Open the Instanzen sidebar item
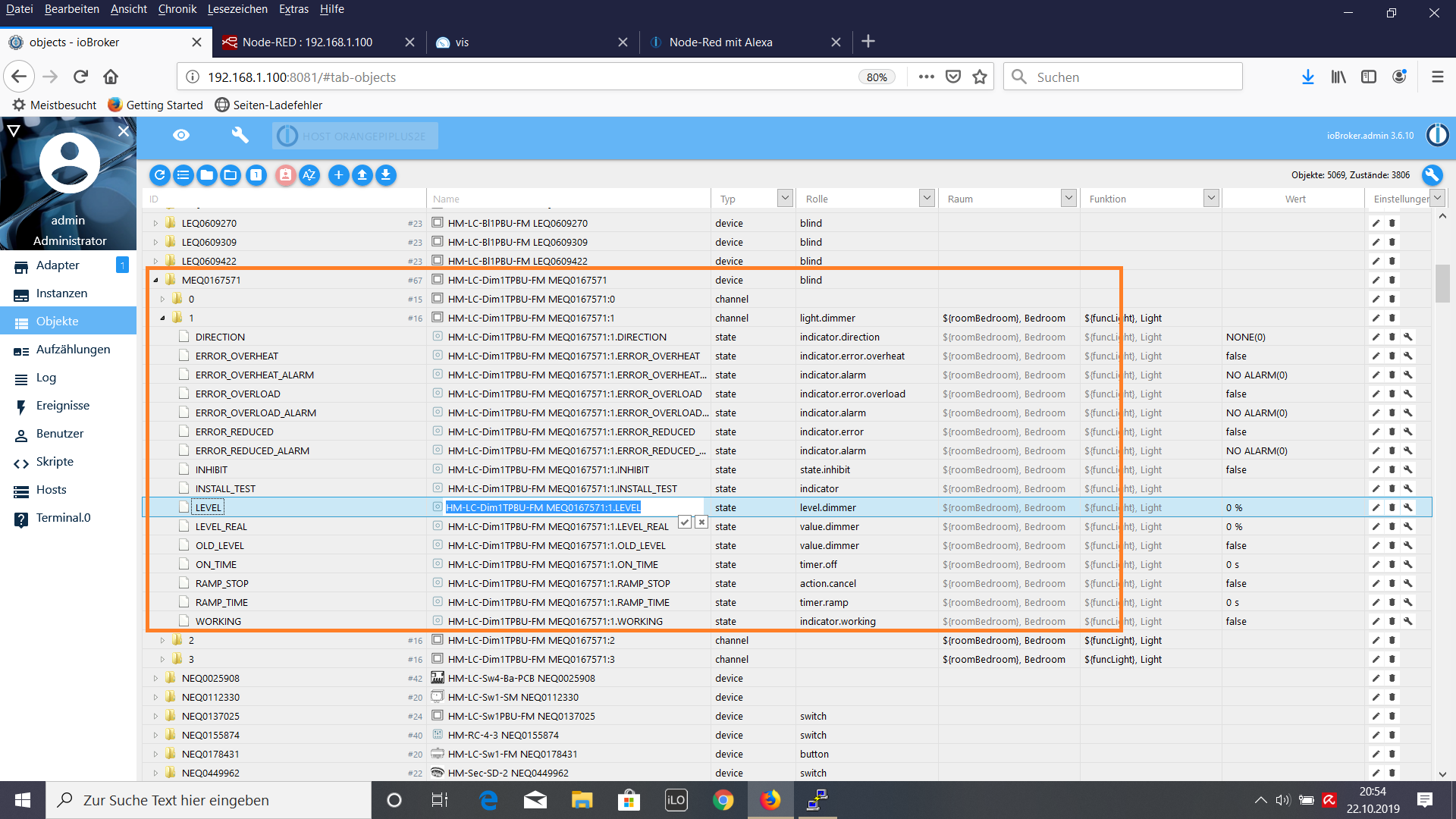 point(61,293)
